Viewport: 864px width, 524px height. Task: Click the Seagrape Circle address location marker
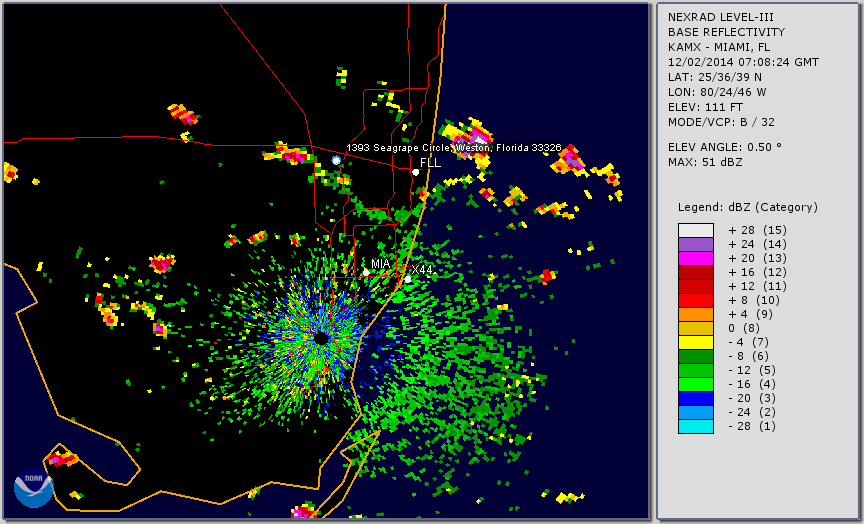click(336, 160)
